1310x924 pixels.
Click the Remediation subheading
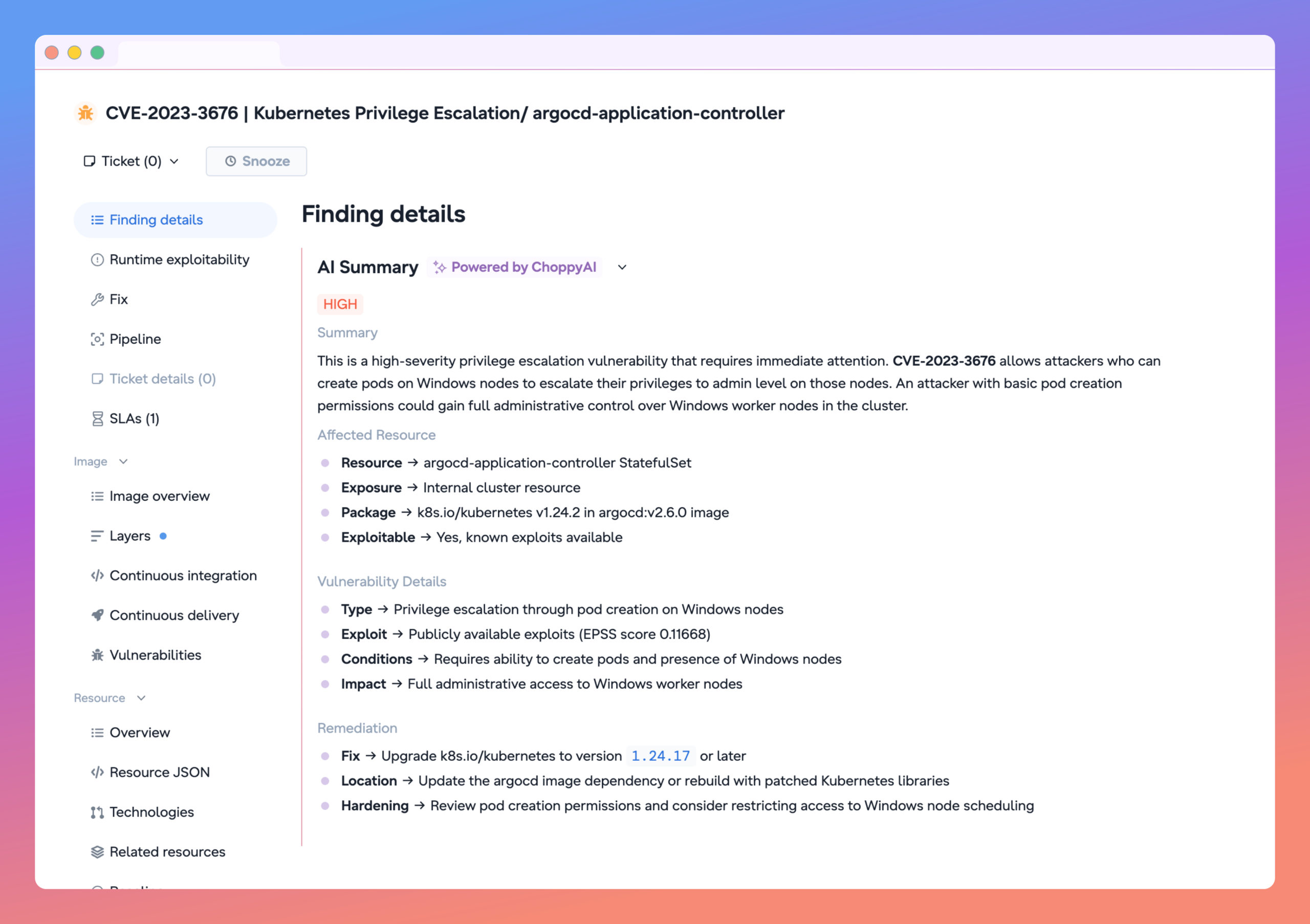pyautogui.click(x=357, y=729)
